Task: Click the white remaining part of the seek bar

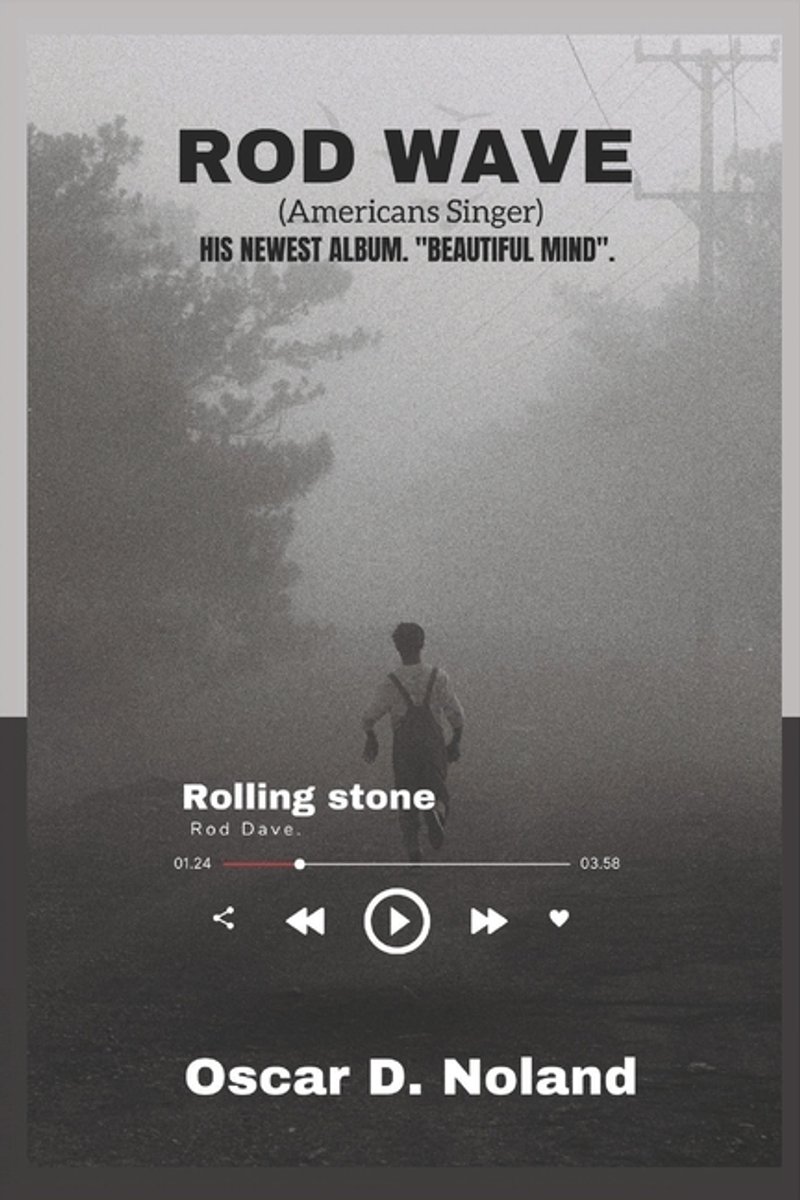Action: pyautogui.click(x=437, y=864)
